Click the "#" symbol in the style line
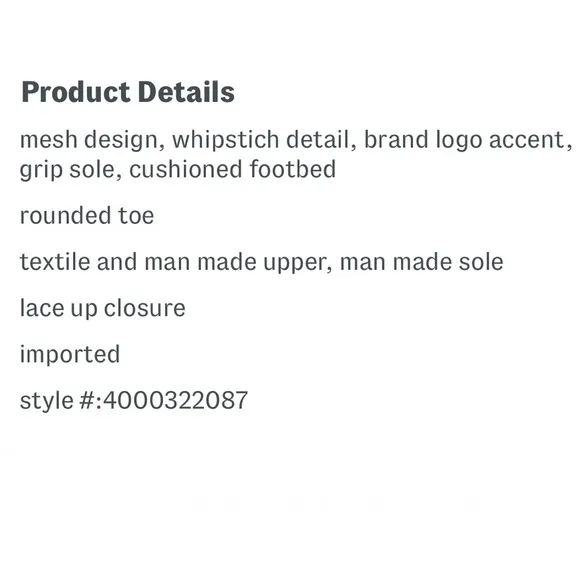The height and width of the screenshot is (580, 580). click(x=87, y=401)
